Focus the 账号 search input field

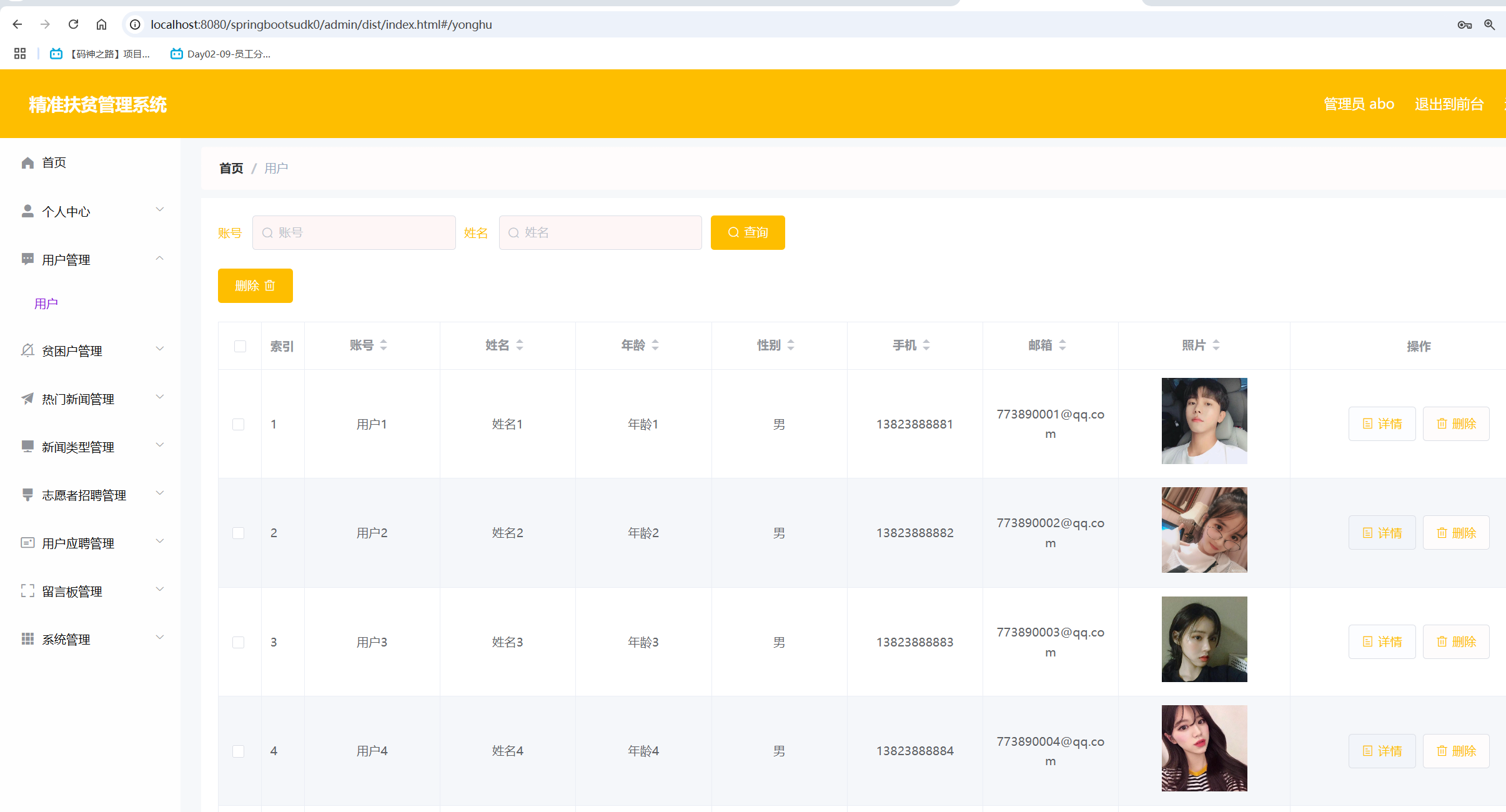[354, 232]
